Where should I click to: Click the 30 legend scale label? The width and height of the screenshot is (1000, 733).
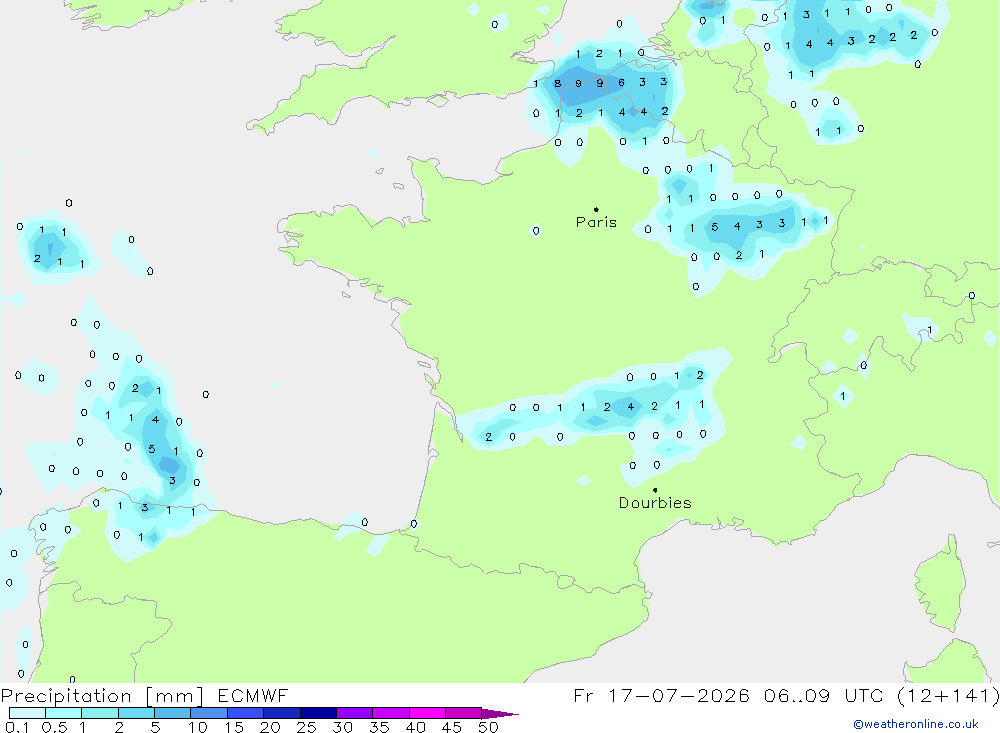tap(342, 727)
